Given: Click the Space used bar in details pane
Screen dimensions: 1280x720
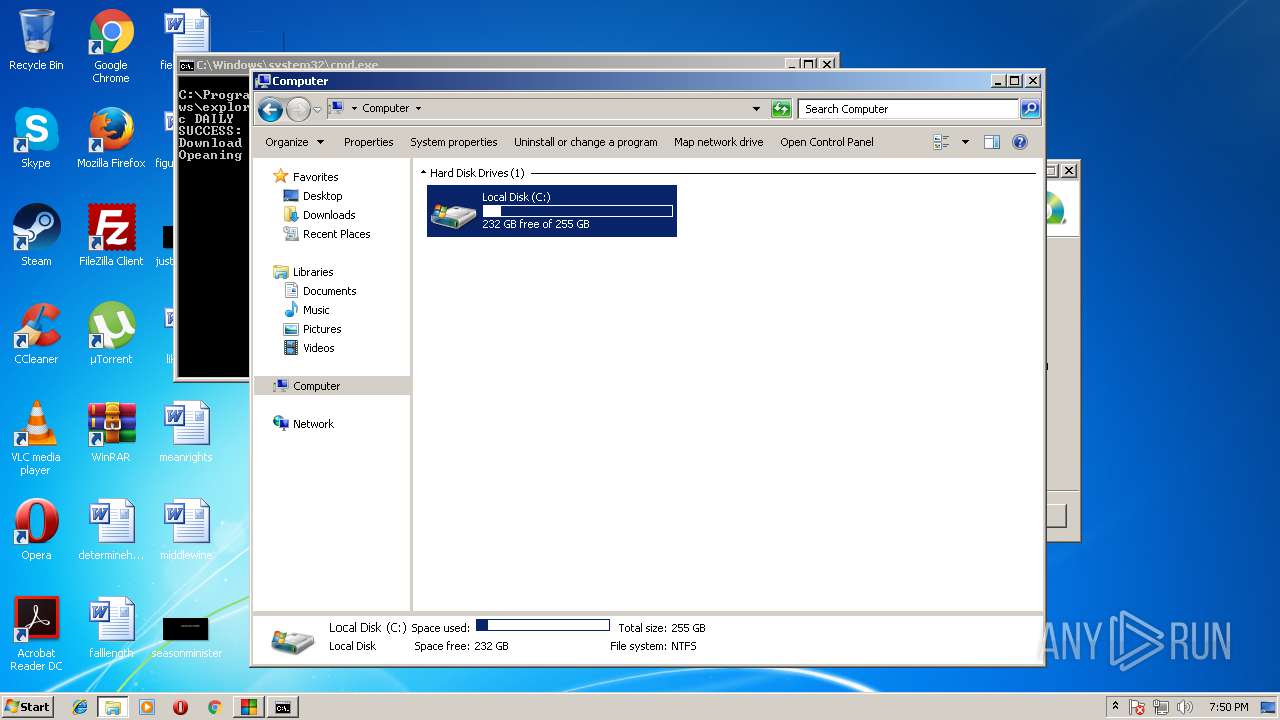Looking at the screenshot, I should (x=542, y=626).
